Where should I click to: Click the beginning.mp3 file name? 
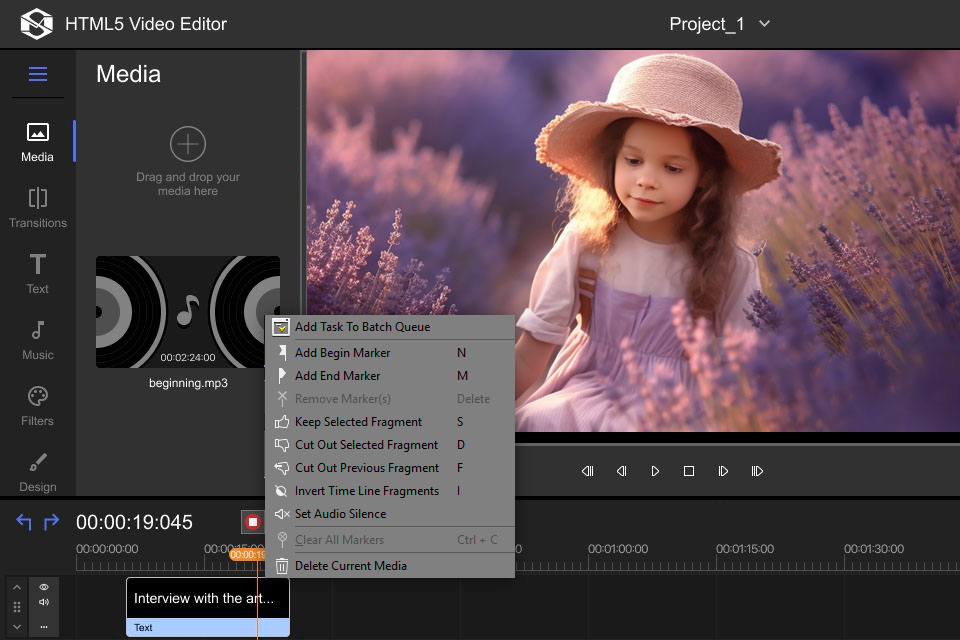(188, 383)
